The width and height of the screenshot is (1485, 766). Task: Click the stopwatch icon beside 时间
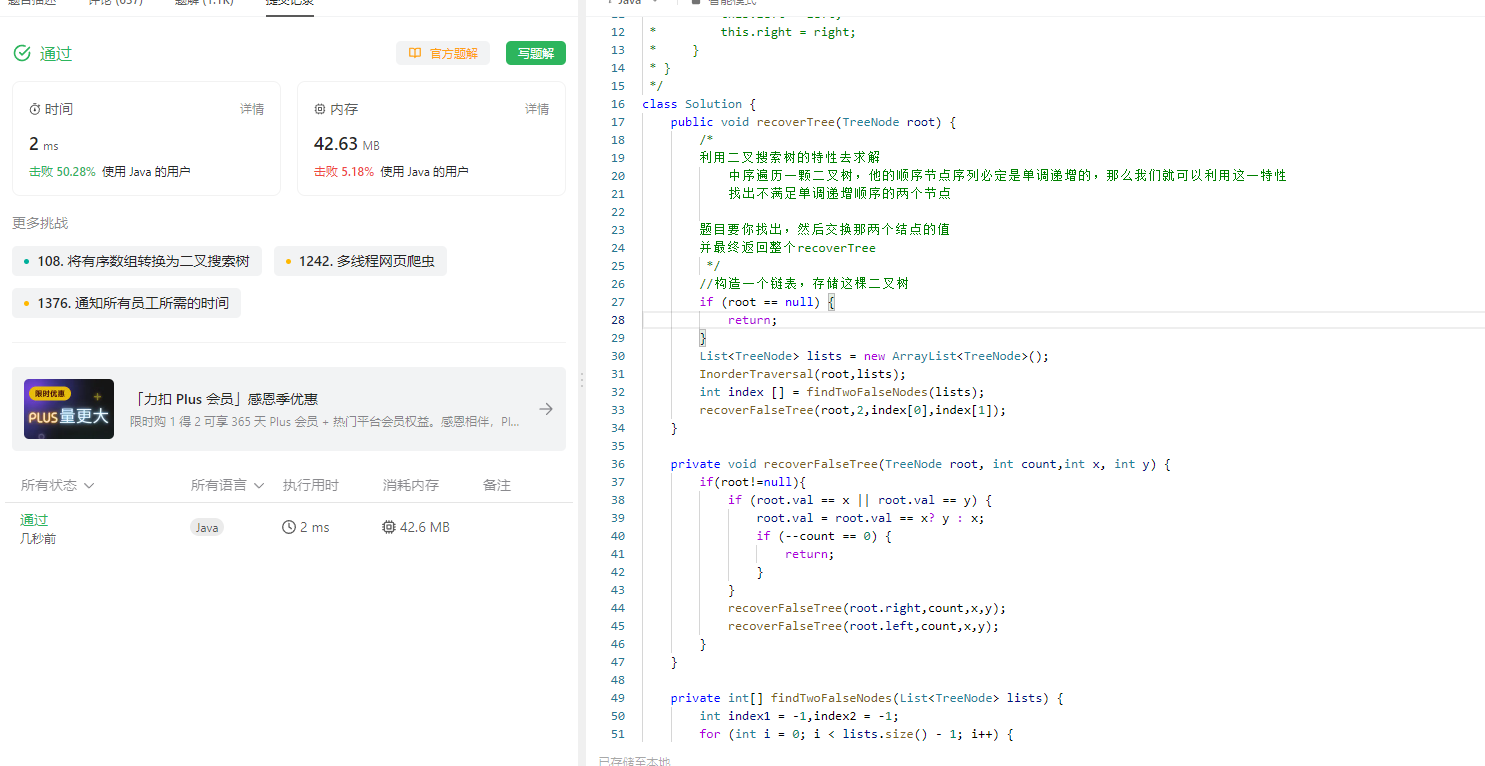(35, 109)
